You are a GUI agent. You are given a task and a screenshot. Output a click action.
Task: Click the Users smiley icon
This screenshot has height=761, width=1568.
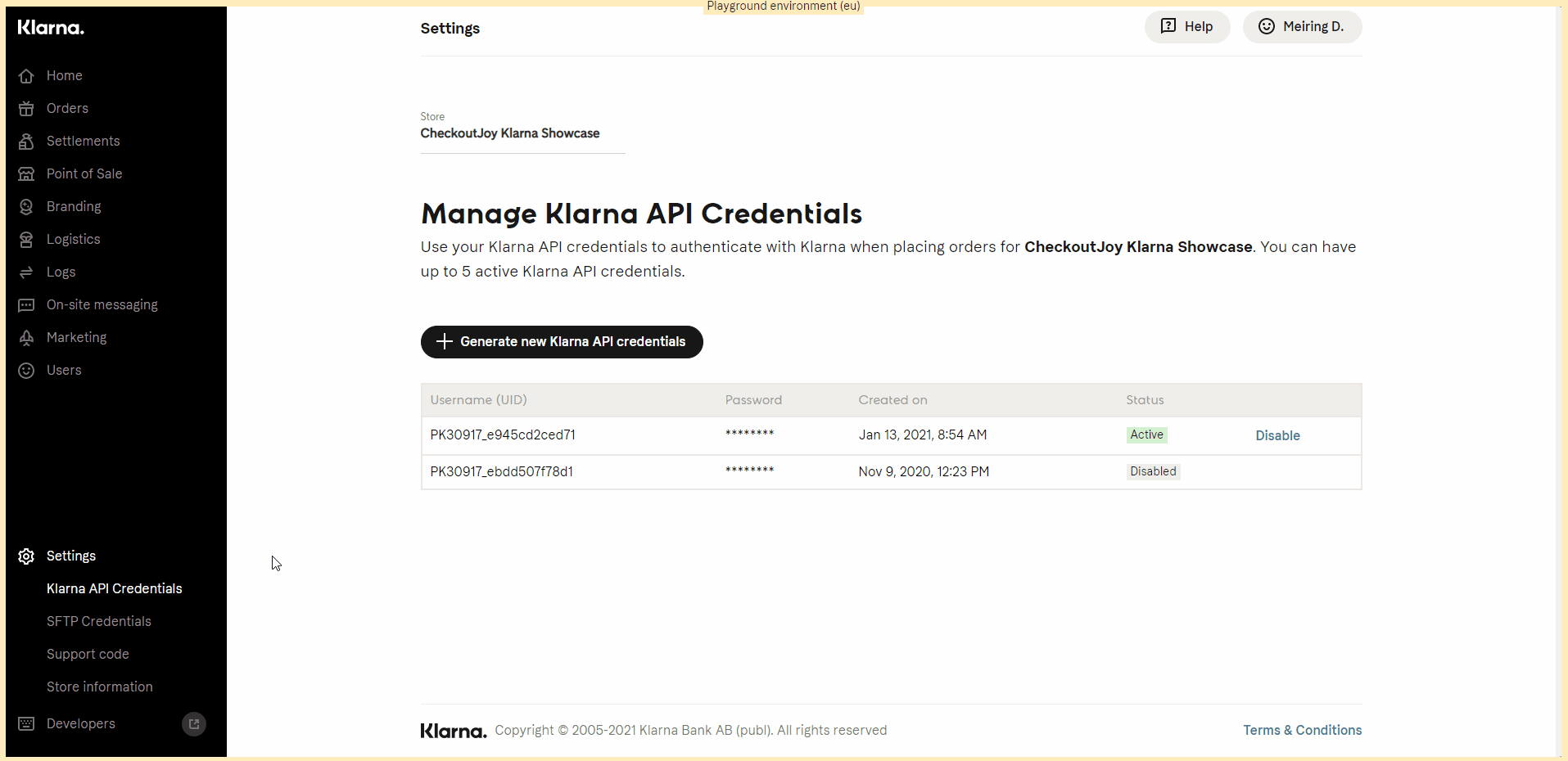pos(26,371)
